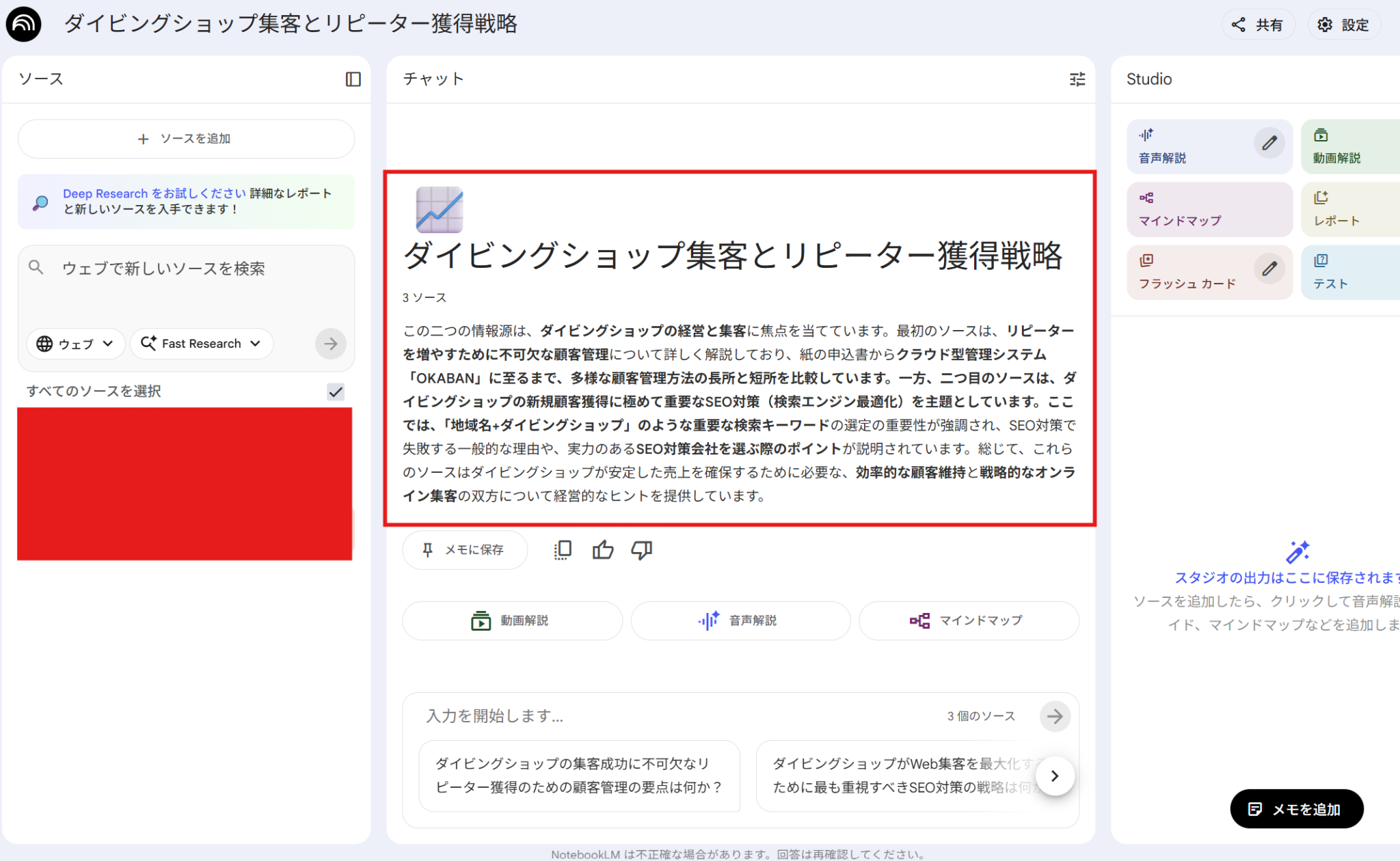Click メモに保存 button
The width and height of the screenshot is (1400, 861).
click(465, 550)
